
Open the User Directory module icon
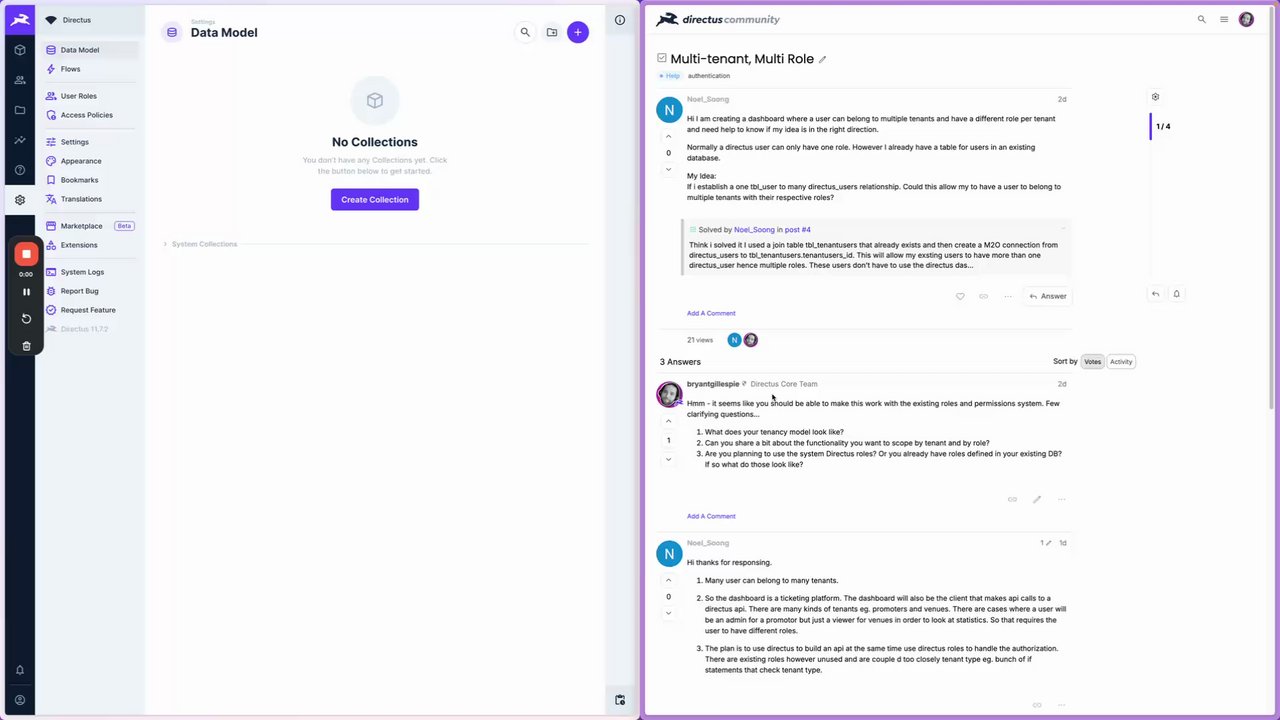(20, 80)
